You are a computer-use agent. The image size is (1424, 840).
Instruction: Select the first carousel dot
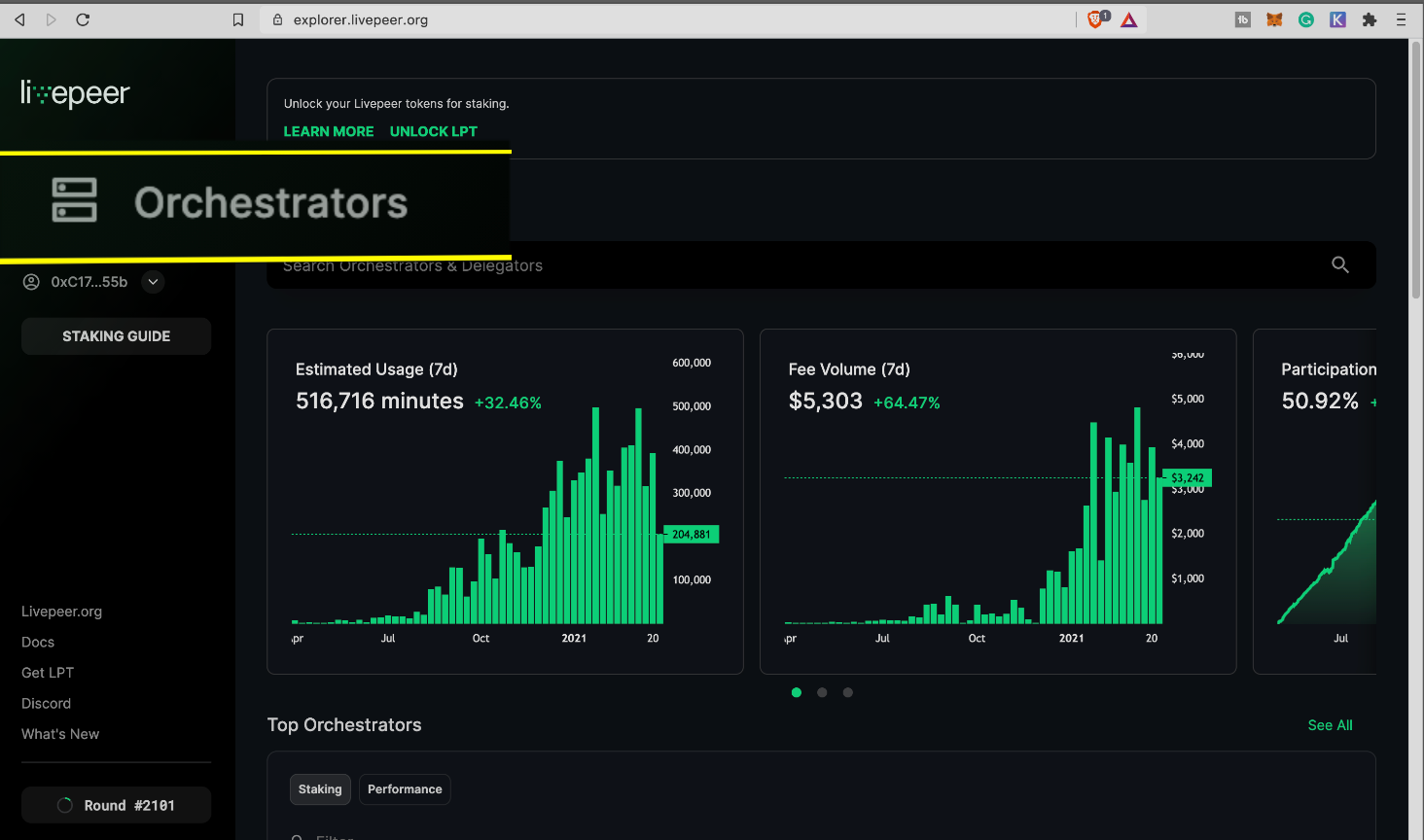(797, 692)
